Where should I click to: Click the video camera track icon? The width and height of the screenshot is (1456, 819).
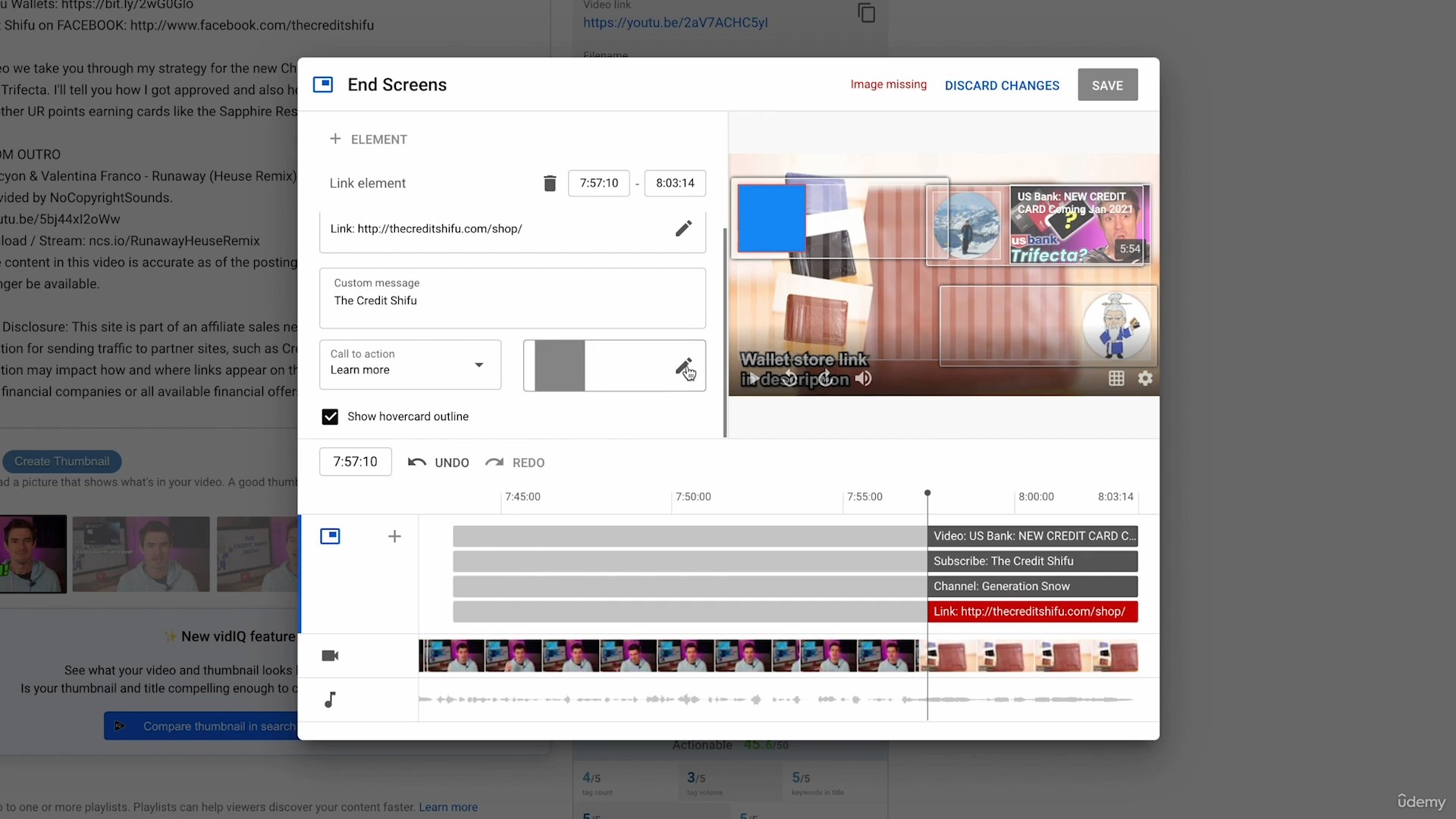[x=330, y=656]
